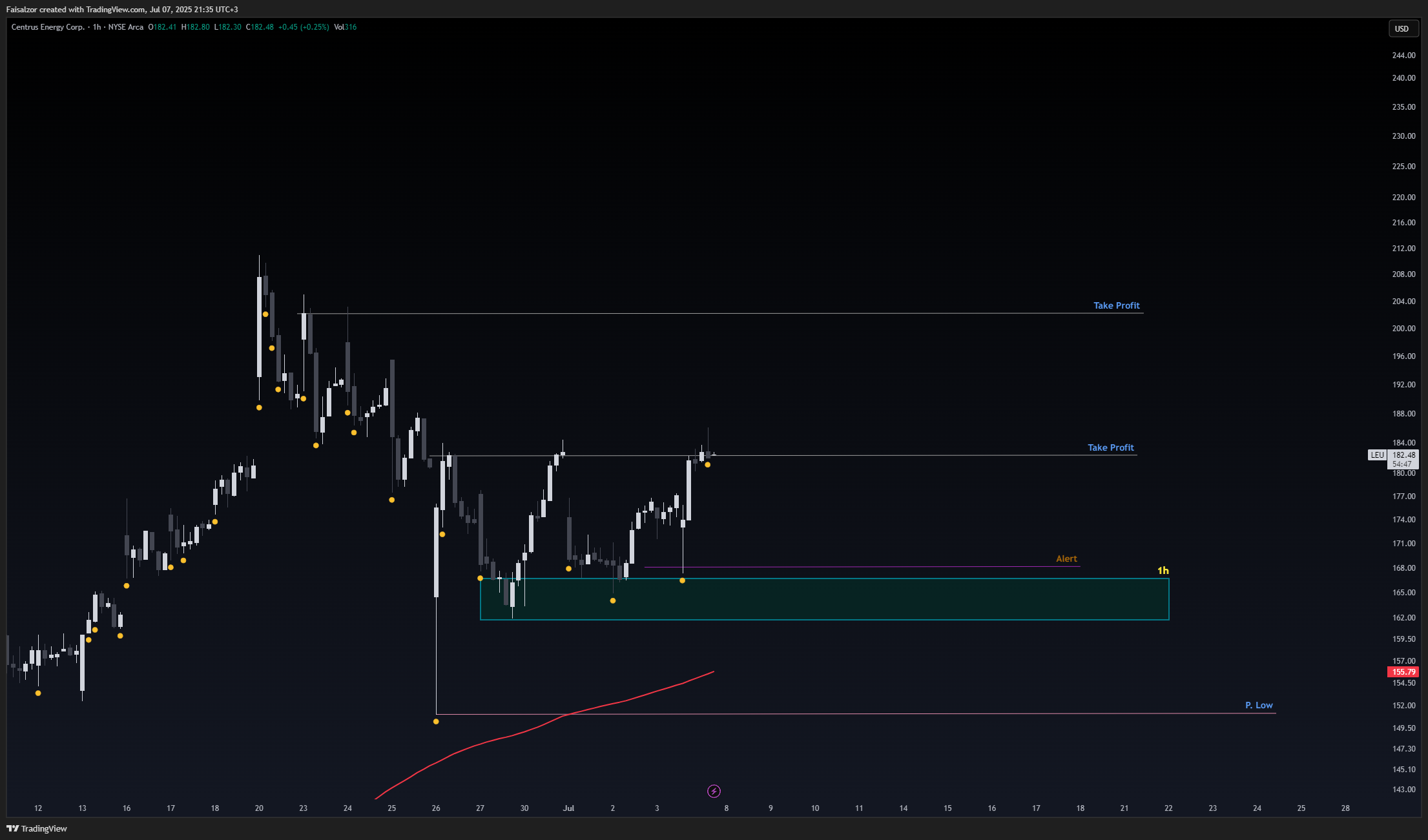Click the 54:47 bar countdown timer
1428x840 pixels.
pos(1402,464)
